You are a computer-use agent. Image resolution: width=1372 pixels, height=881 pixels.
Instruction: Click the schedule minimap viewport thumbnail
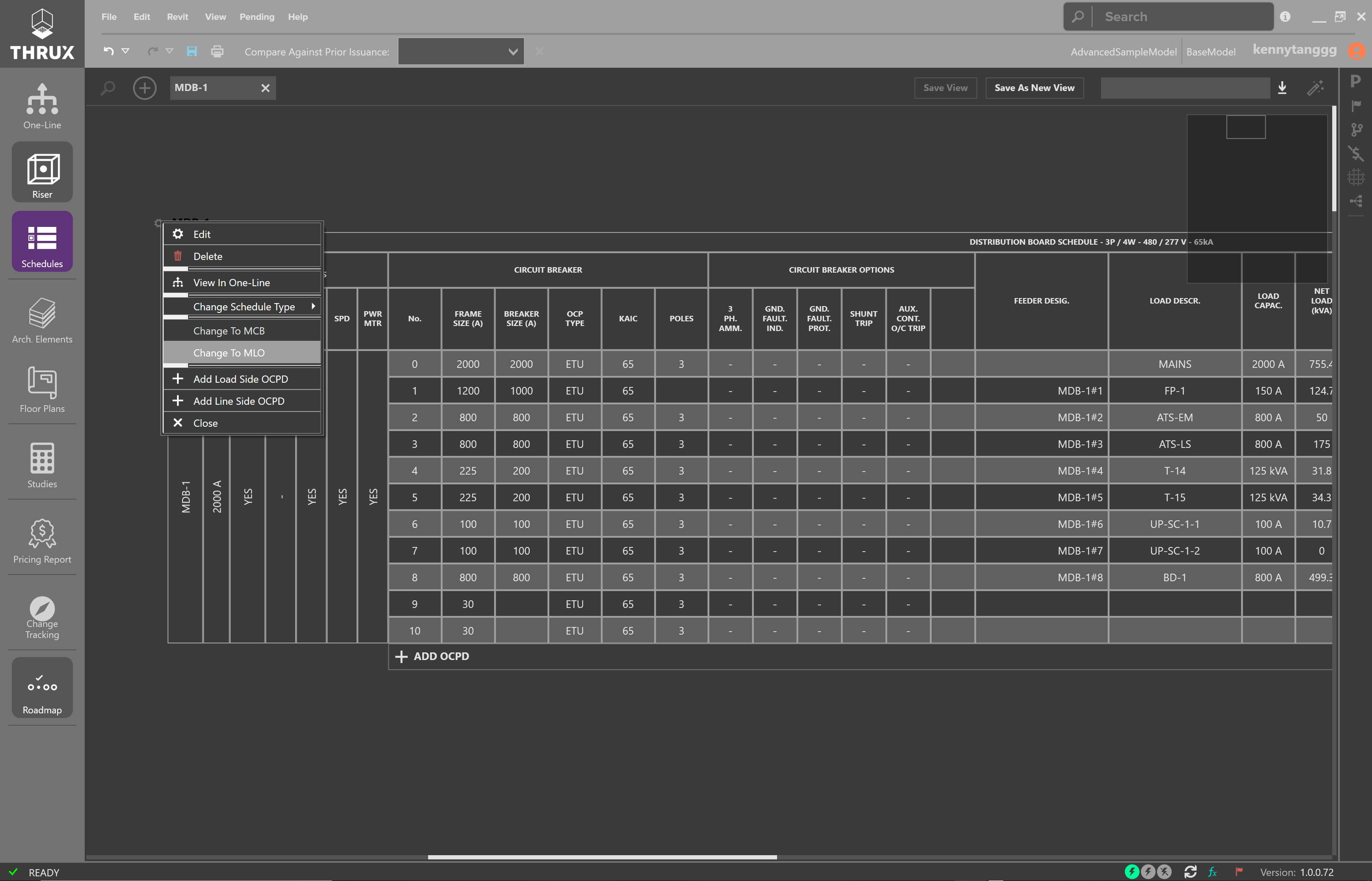pos(1245,127)
